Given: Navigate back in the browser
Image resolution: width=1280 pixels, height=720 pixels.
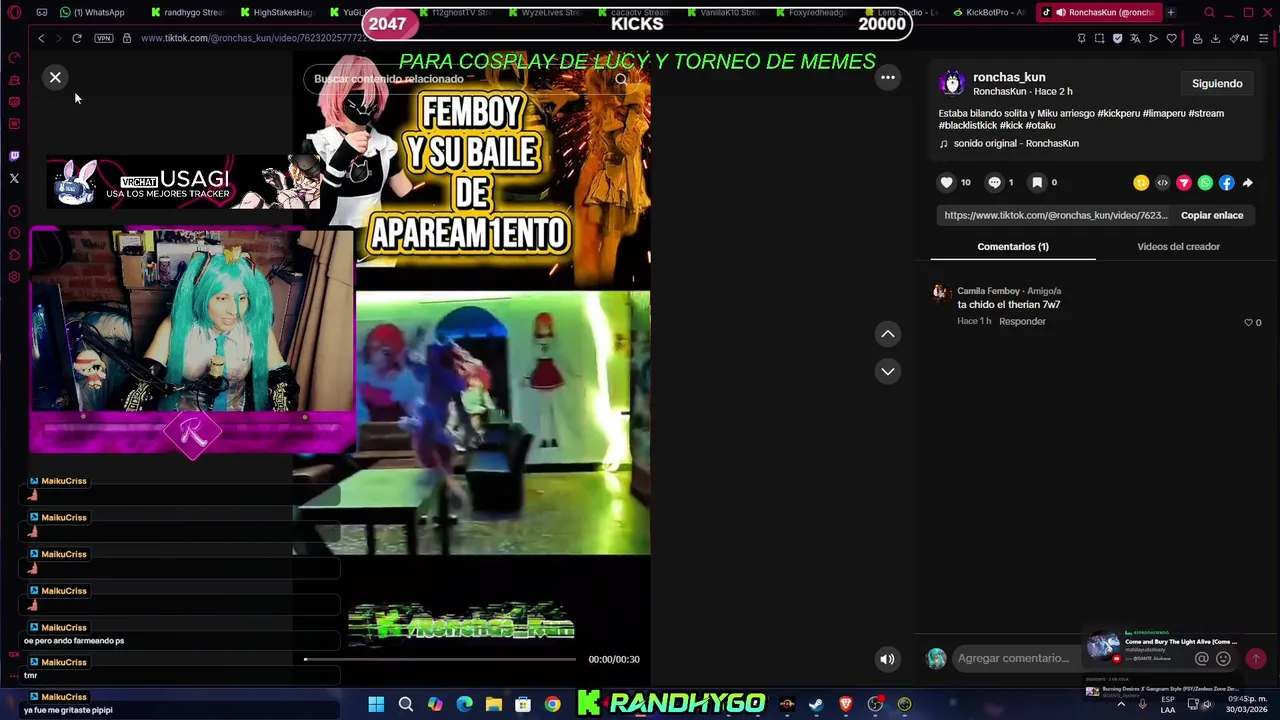Looking at the screenshot, I should [41, 38].
